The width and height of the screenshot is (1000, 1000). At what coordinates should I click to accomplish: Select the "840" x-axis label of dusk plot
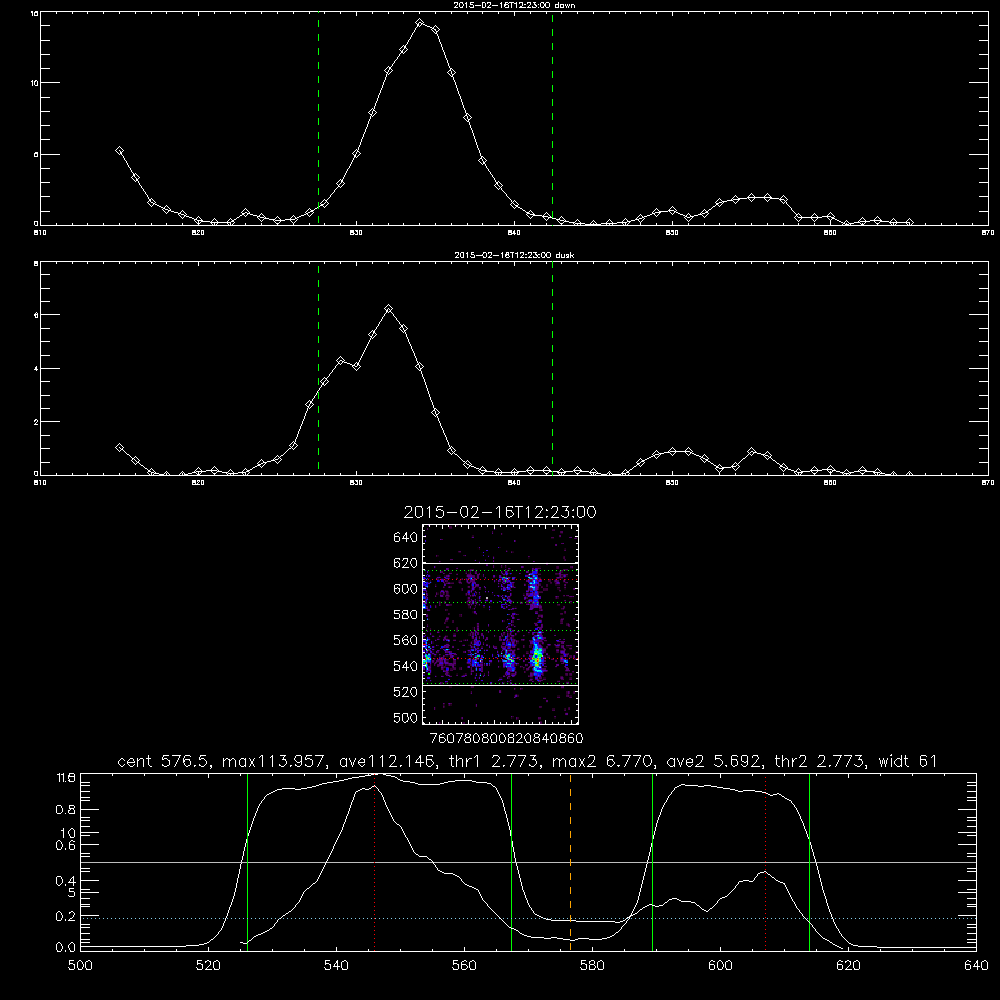click(514, 483)
